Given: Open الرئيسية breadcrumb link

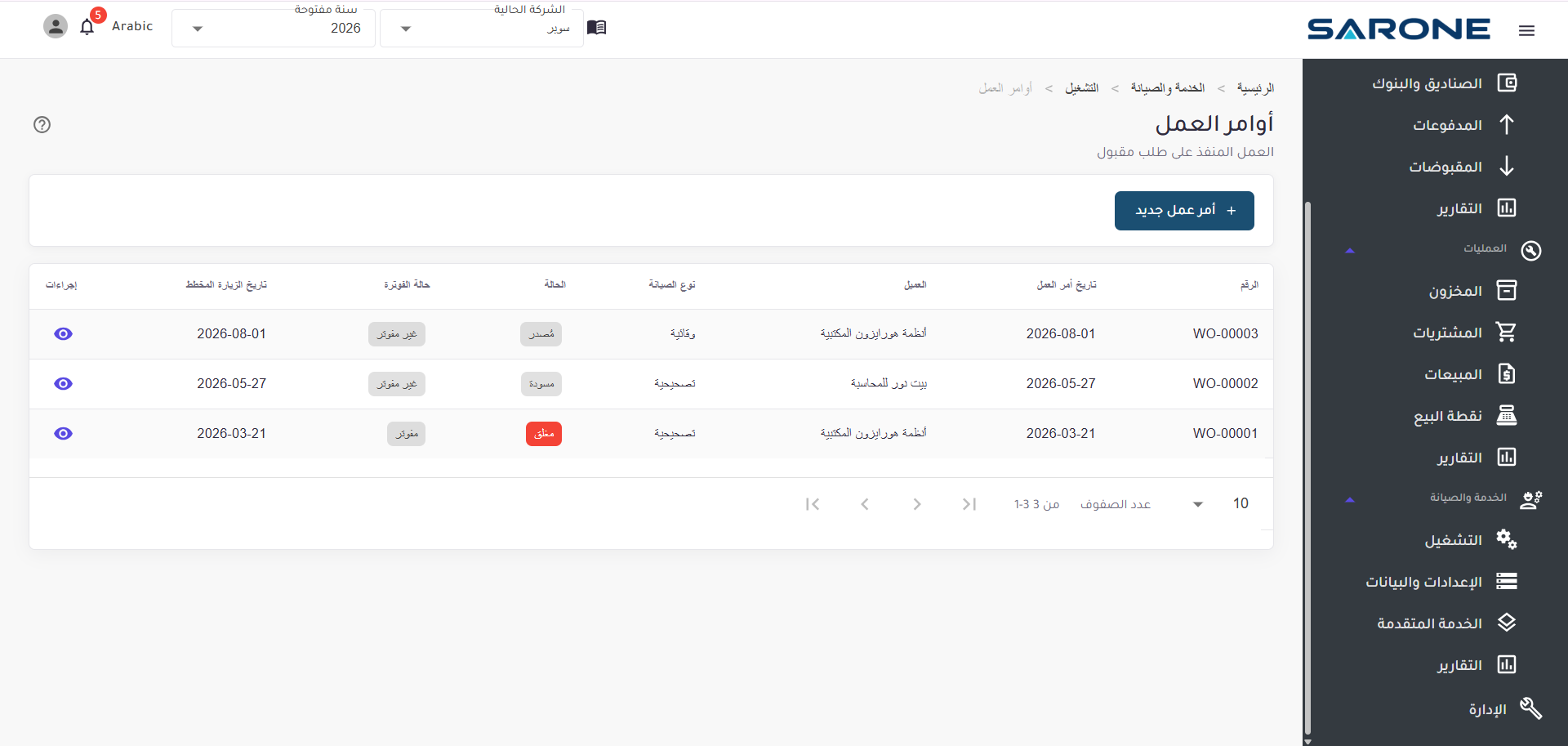Looking at the screenshot, I should [x=1255, y=87].
